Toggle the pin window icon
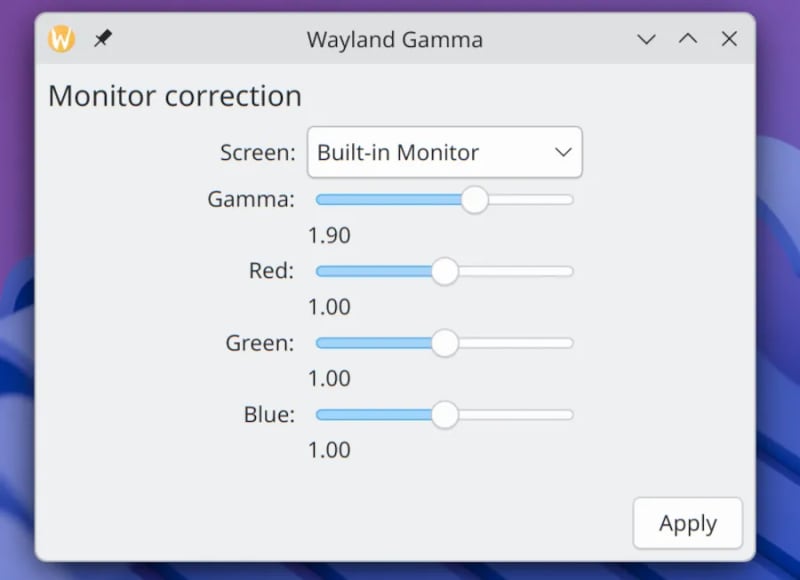 pos(103,38)
